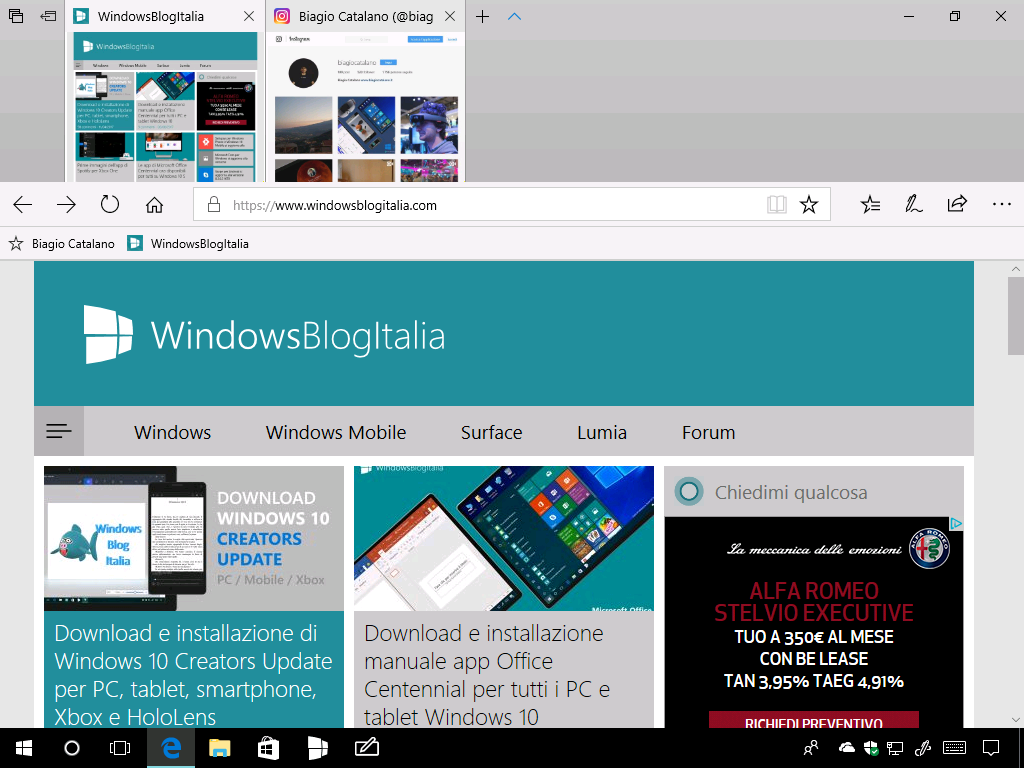Read the Office Centennial app installation article

487,675
